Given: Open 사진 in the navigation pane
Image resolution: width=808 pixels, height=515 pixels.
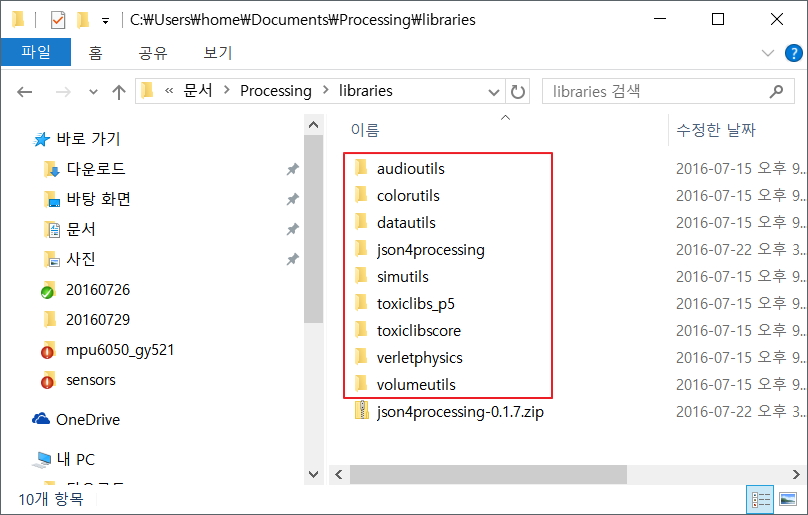Looking at the screenshot, I should point(80,259).
